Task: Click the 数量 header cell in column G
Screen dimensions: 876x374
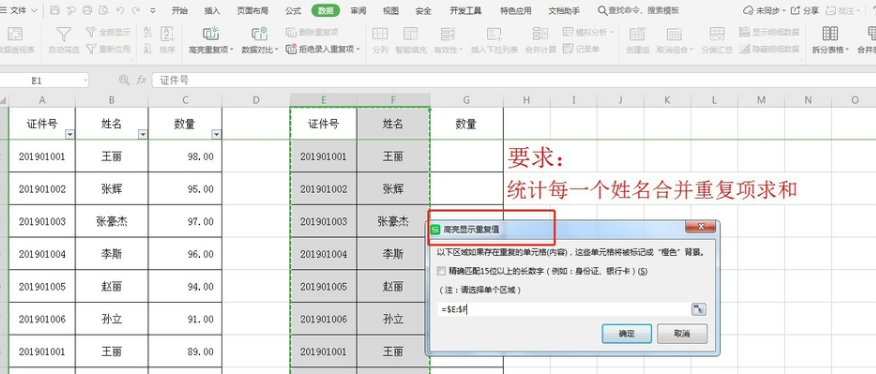Action: point(466,124)
